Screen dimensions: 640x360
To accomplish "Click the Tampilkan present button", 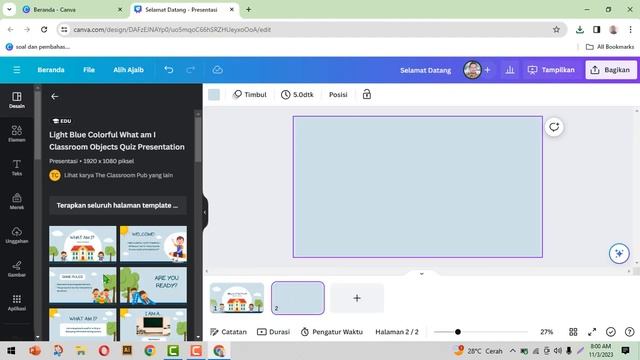I will point(551,70).
